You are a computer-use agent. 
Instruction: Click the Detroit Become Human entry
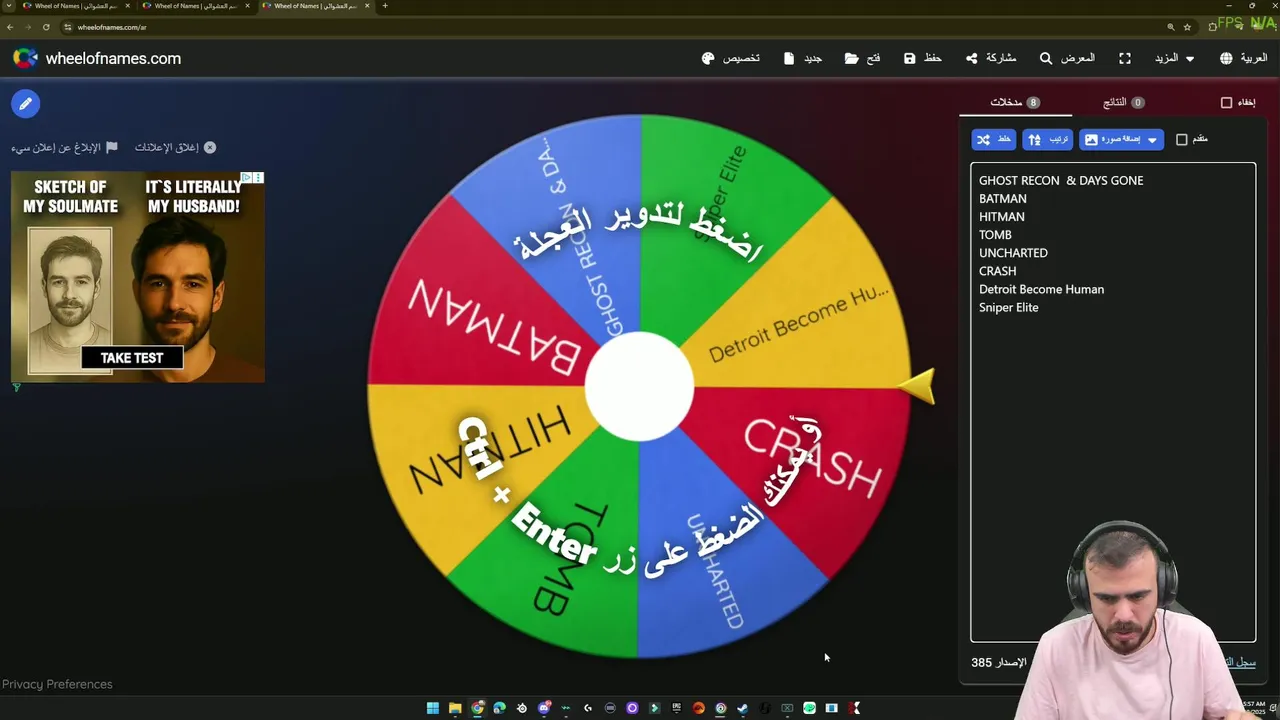[x=1041, y=289]
